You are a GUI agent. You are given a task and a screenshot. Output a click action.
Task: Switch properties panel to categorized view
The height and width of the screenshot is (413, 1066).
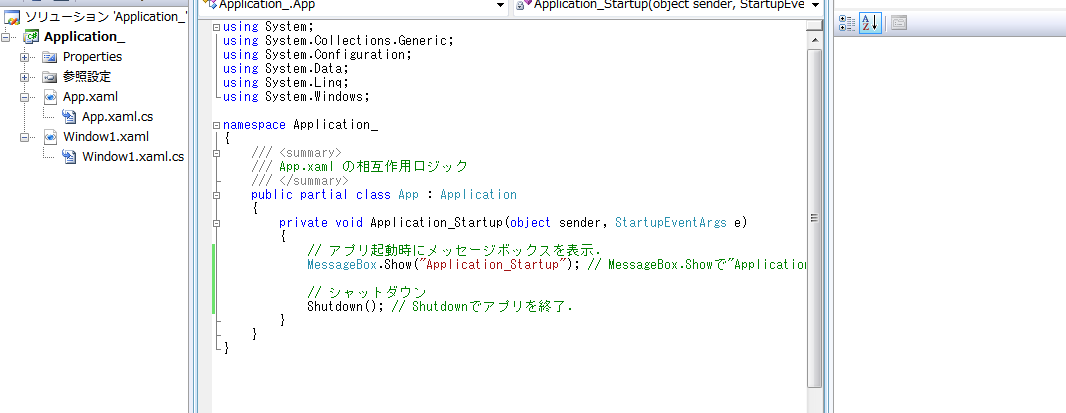point(846,23)
